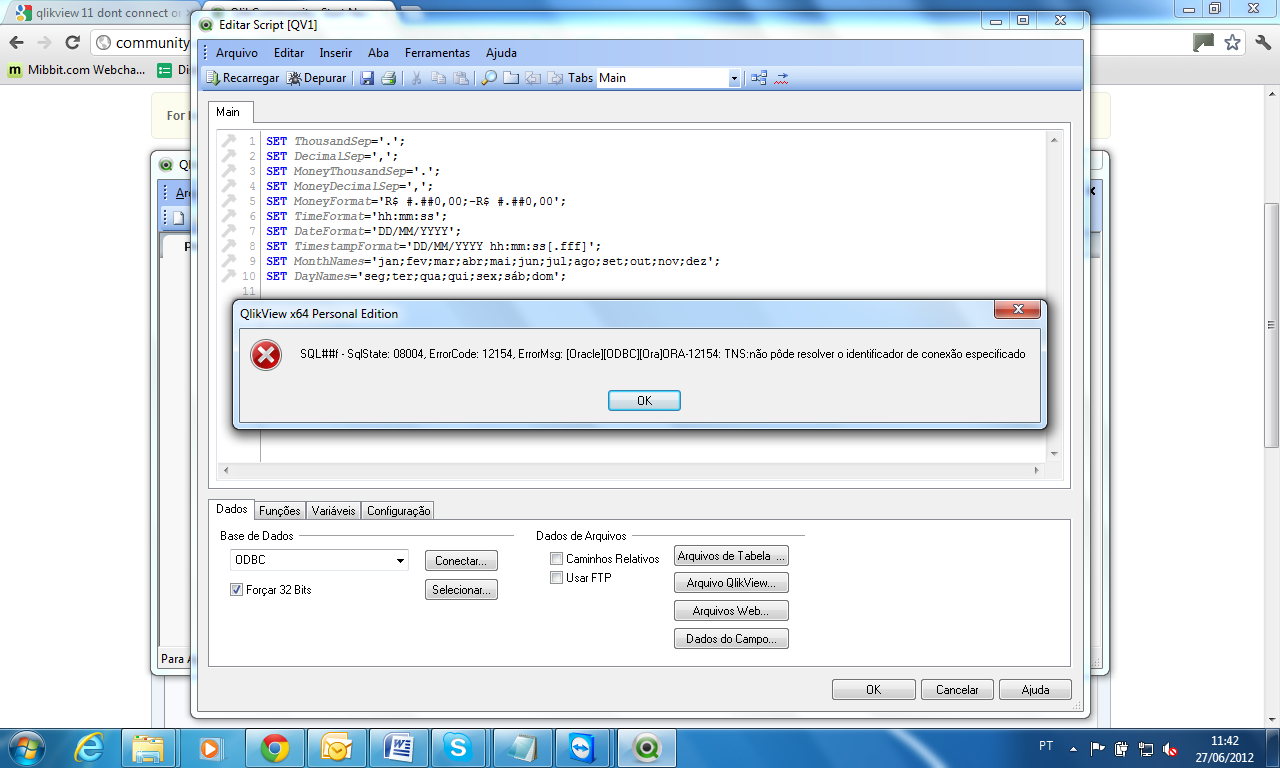Open the Inserir menu
The height and width of the screenshot is (768, 1280).
point(336,53)
